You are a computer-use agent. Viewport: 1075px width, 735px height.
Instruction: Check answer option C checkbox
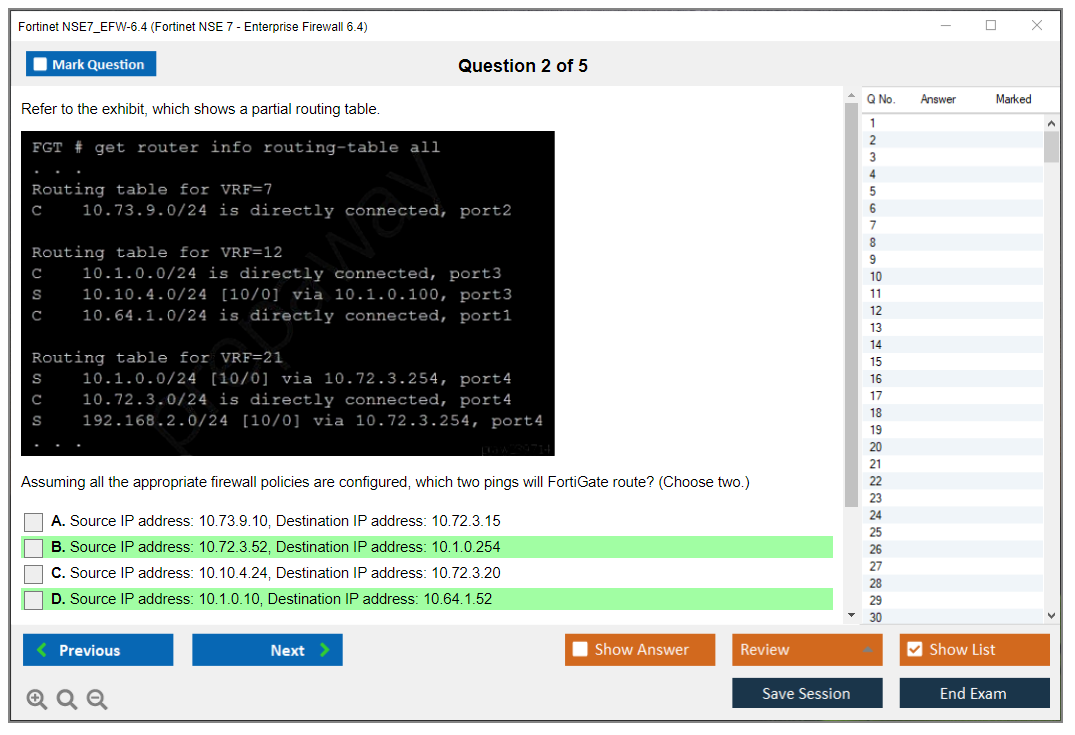(x=34, y=574)
